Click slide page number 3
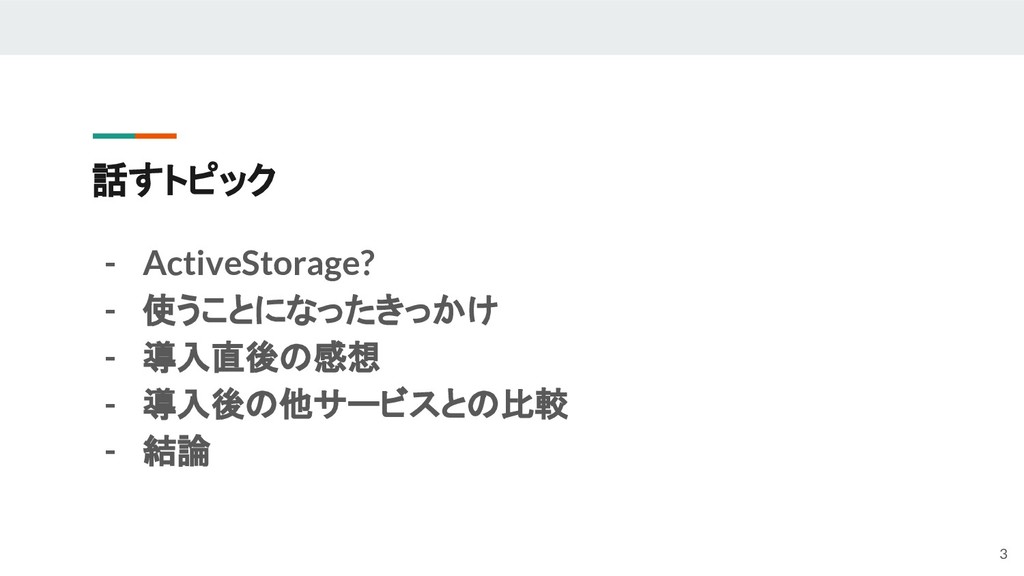The width and height of the screenshot is (1024, 576). click(1002, 555)
